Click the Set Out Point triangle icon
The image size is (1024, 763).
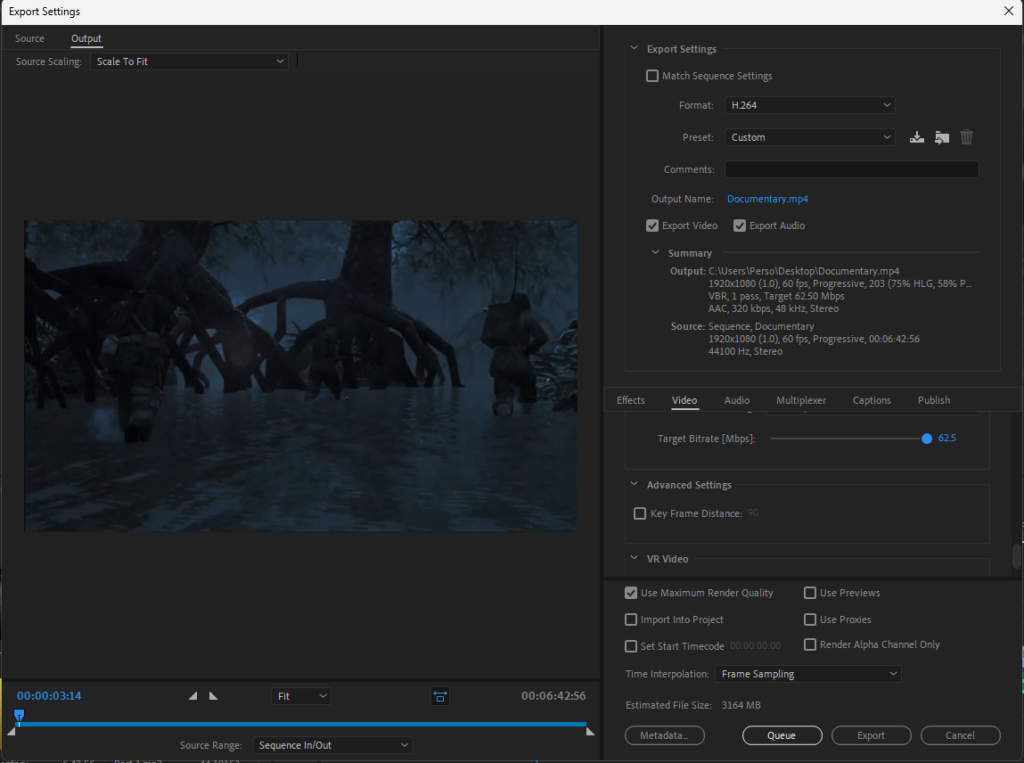click(213, 696)
